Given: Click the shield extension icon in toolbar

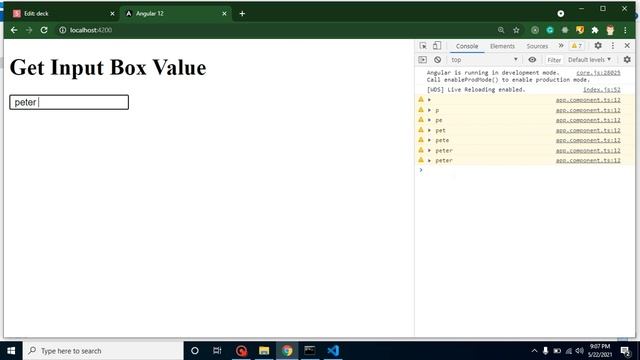Looking at the screenshot, I should coord(580,30).
